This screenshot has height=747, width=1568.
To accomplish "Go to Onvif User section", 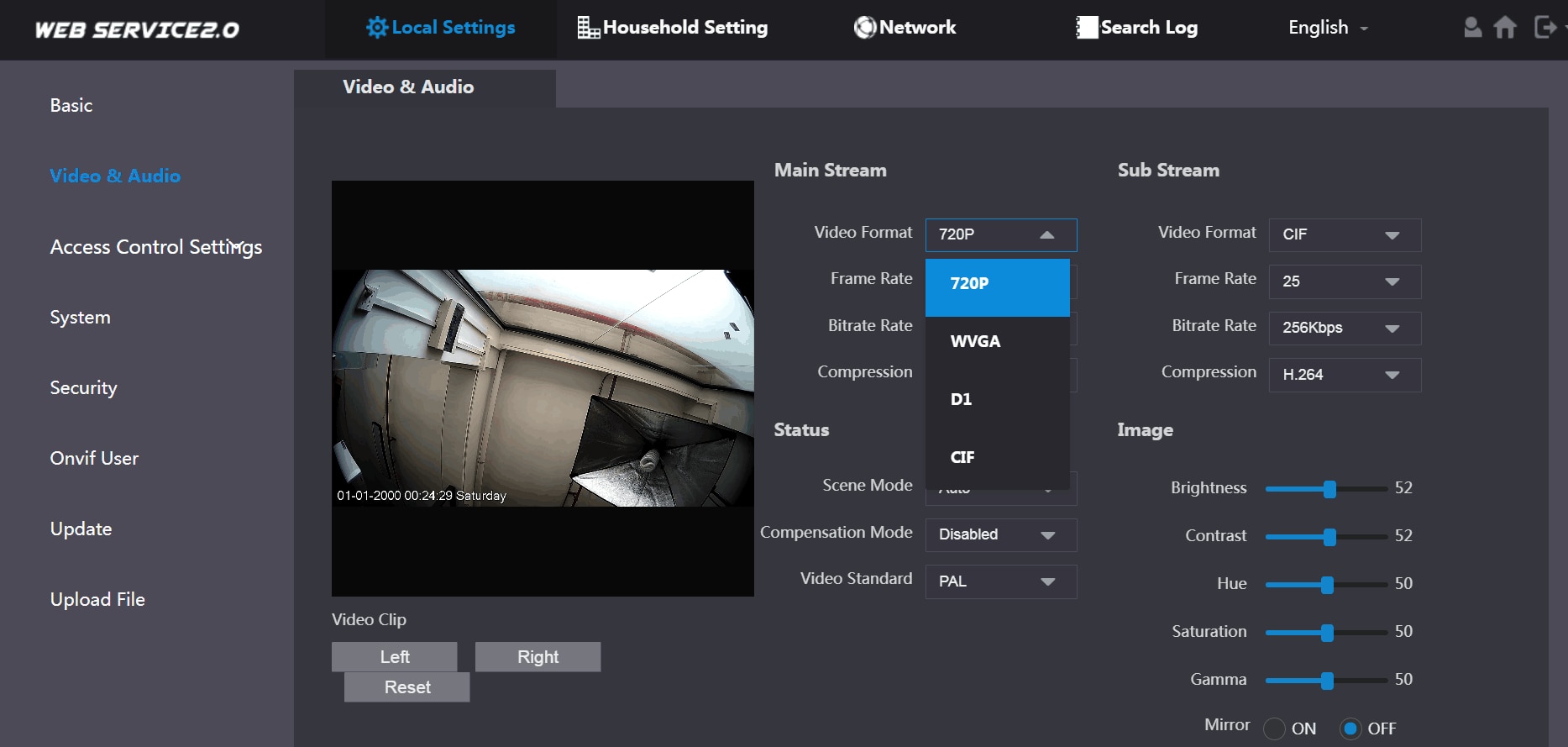I will coord(94,458).
